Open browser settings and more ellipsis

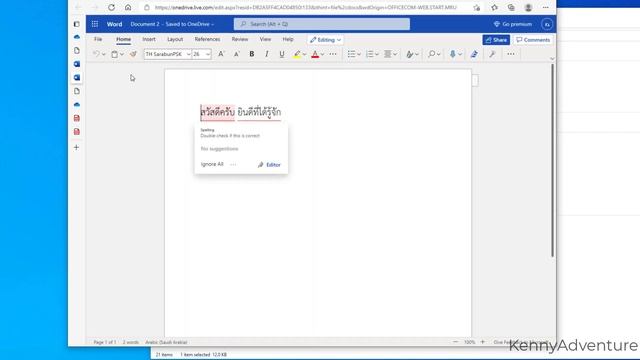(546, 7)
